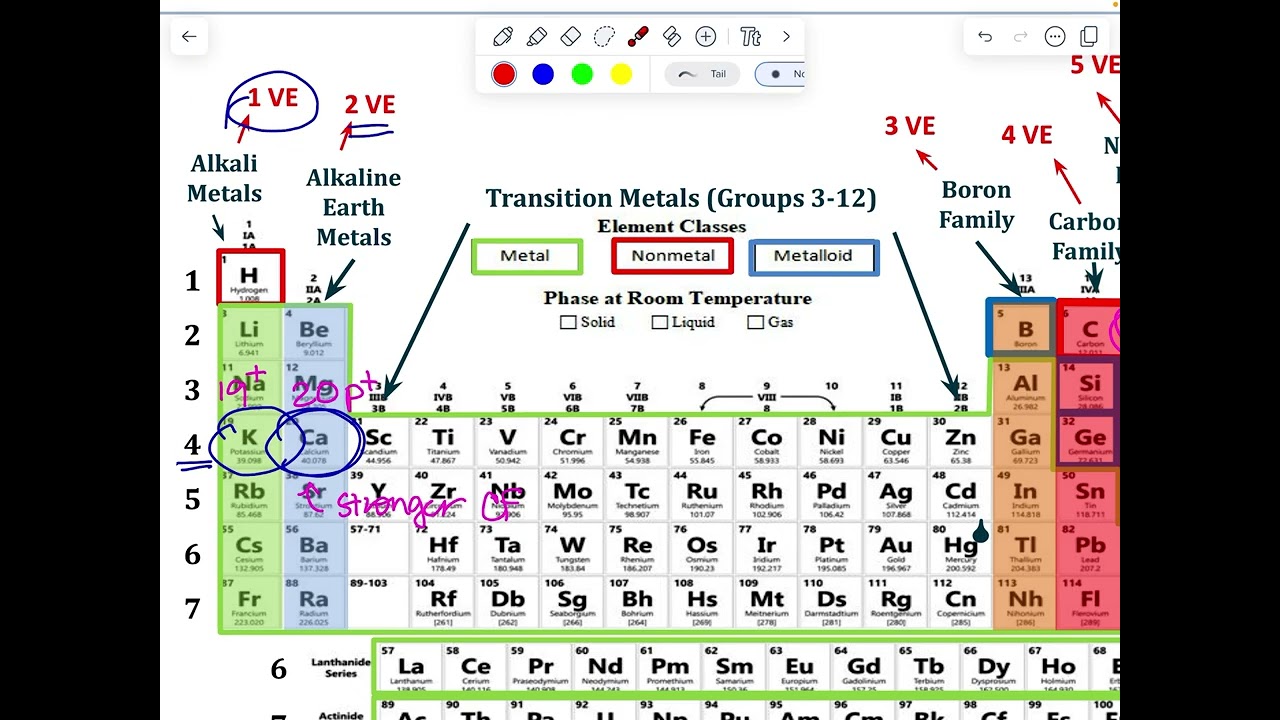Image resolution: width=1280 pixels, height=720 pixels.
Task: Click the Zinc (Zn) cell
Action: [x=960, y=442]
